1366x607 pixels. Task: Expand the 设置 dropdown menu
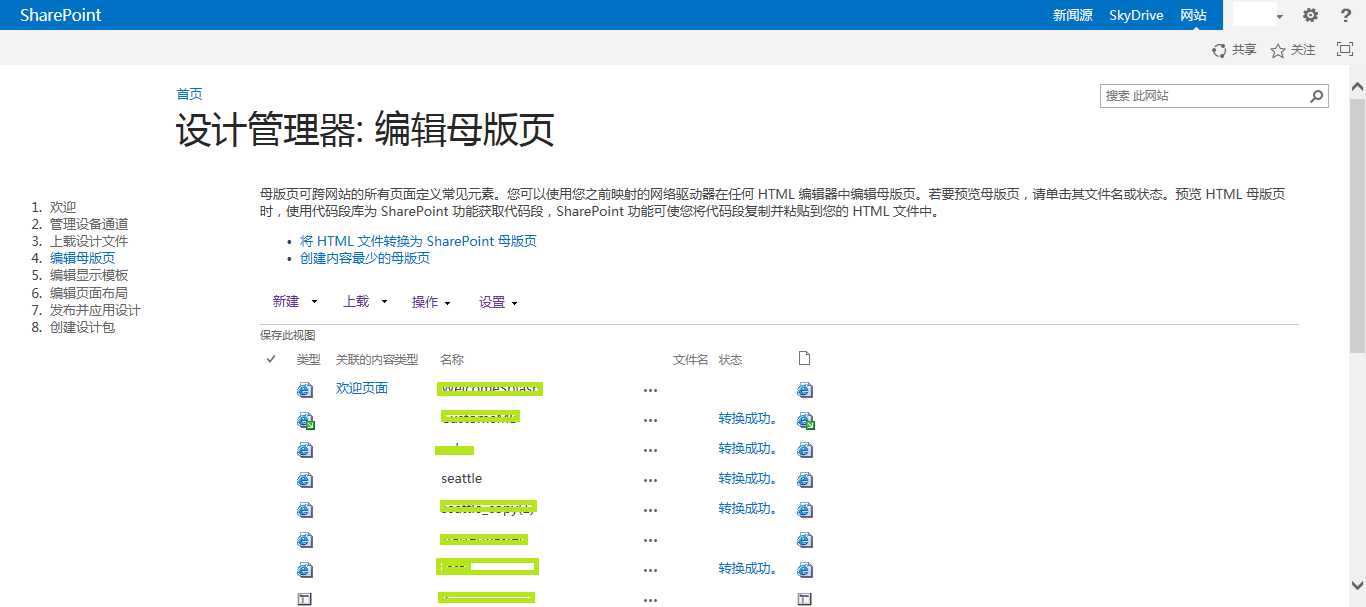[x=498, y=302]
